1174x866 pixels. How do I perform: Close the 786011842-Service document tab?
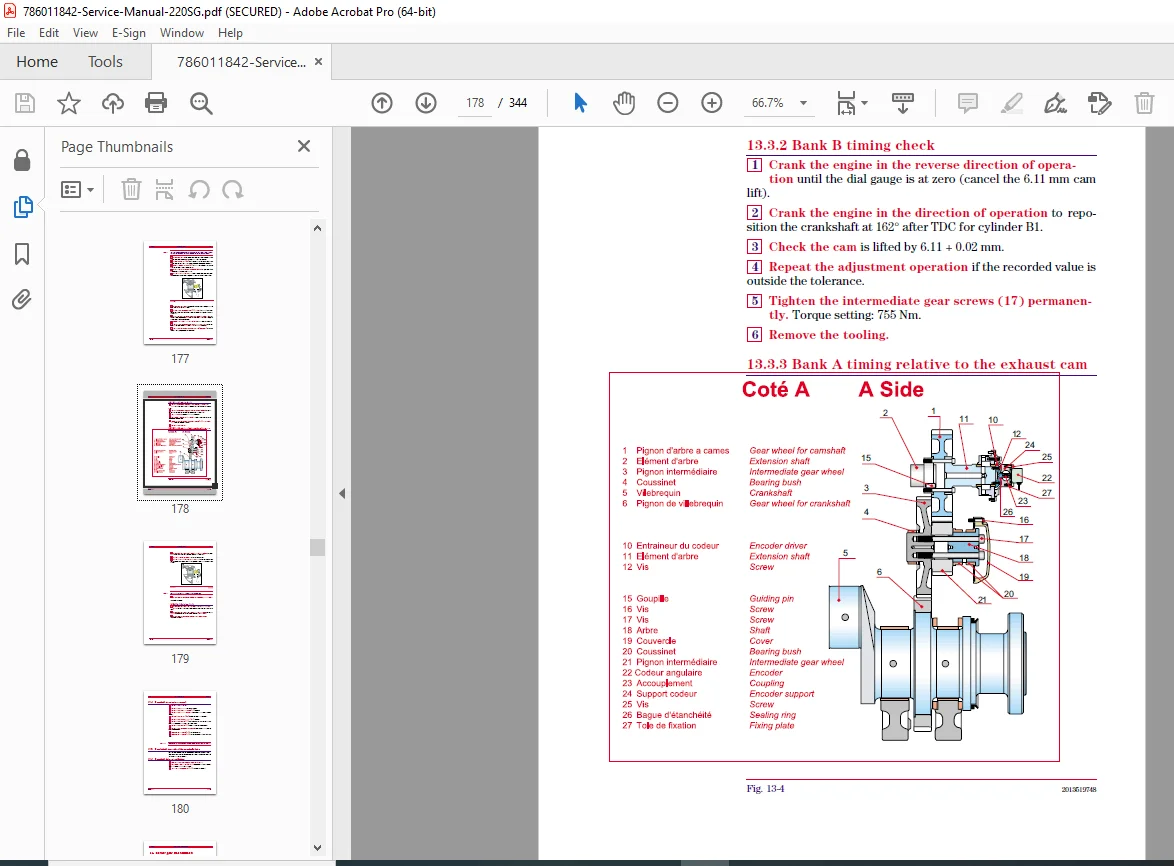point(318,62)
